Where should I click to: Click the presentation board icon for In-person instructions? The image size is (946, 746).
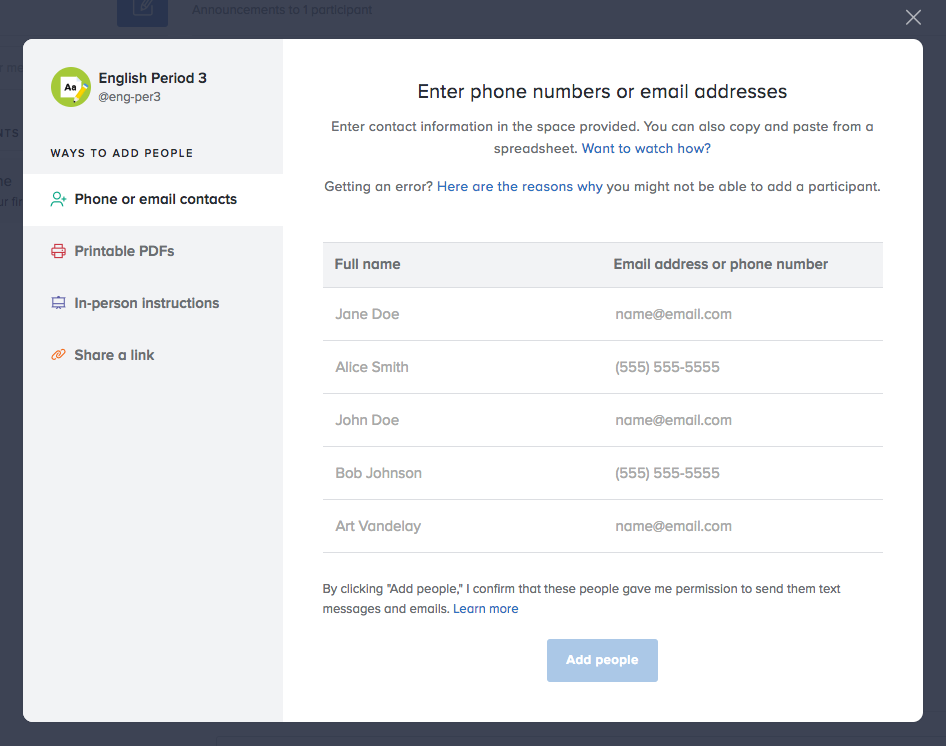pos(59,303)
